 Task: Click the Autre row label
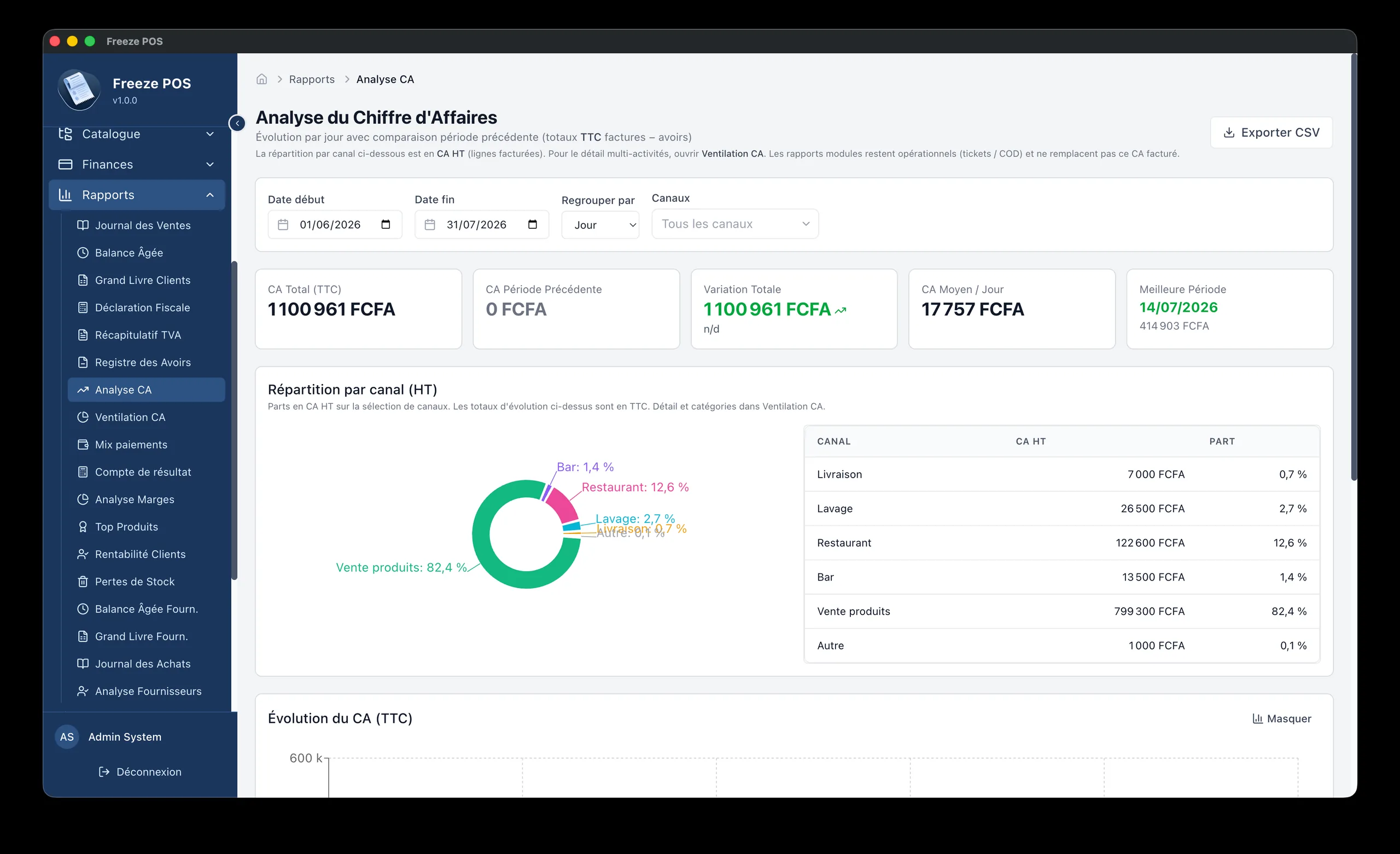pyautogui.click(x=830, y=646)
